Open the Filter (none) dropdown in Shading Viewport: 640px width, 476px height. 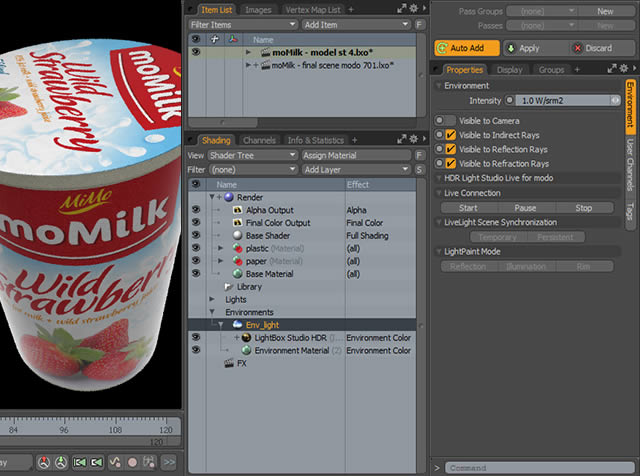pos(252,170)
